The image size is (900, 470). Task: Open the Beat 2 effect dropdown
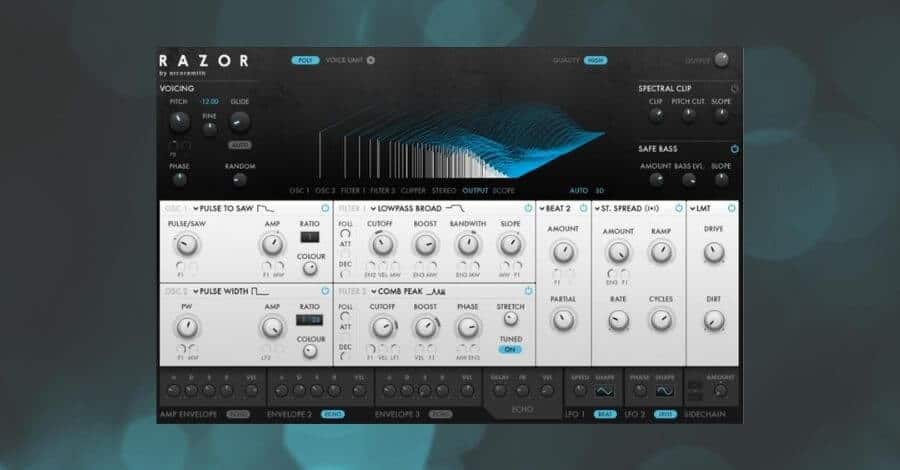pos(555,208)
